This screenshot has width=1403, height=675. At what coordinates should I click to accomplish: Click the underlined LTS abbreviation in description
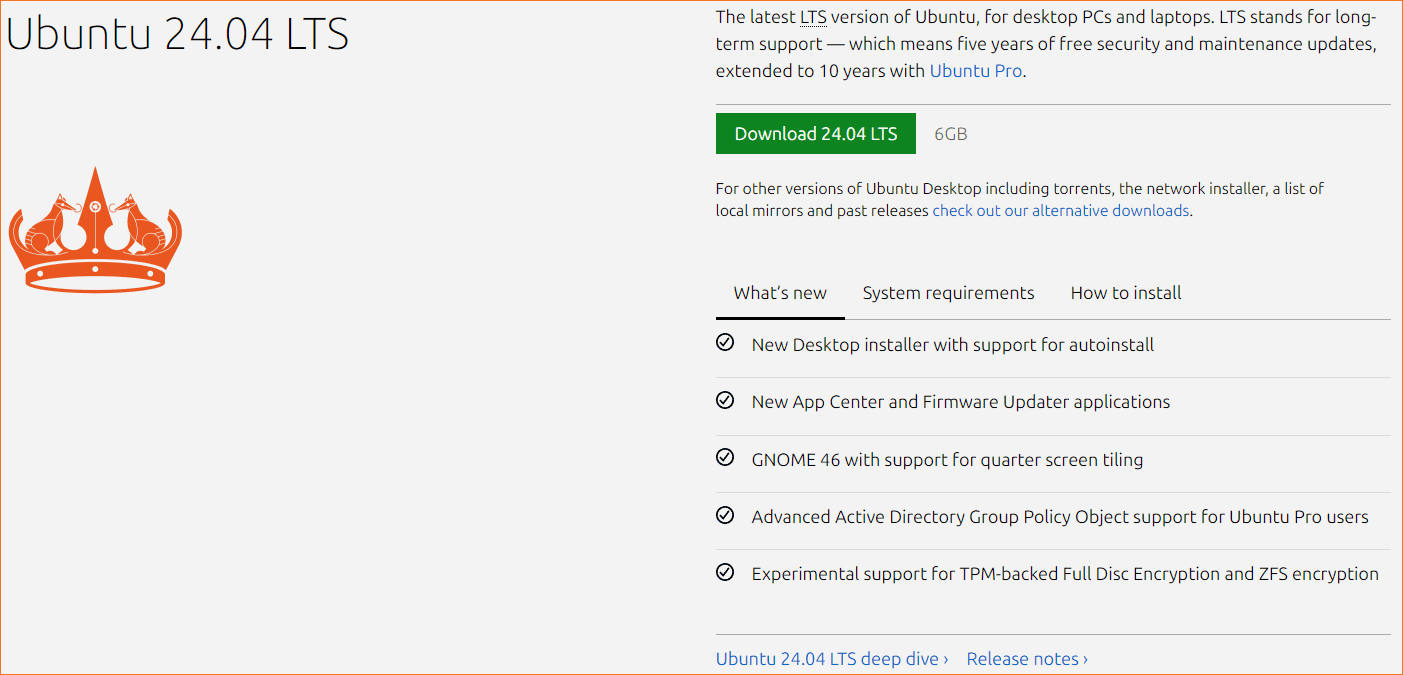coord(813,18)
